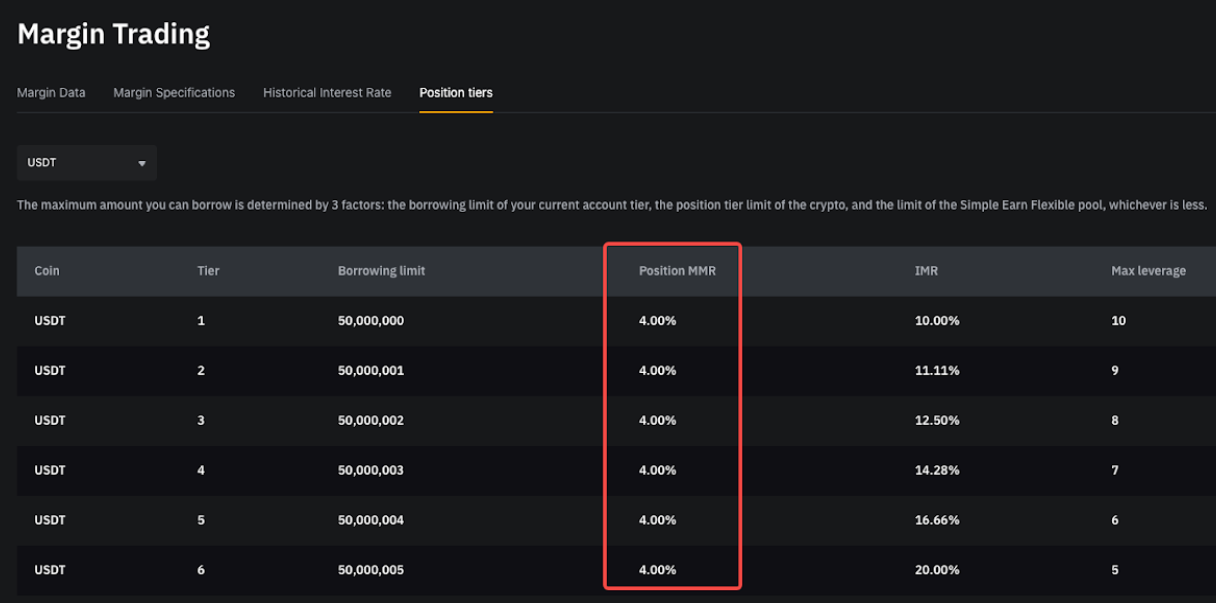Click the Borrowing limit column header
The image size is (1216, 603).
tap(381, 271)
